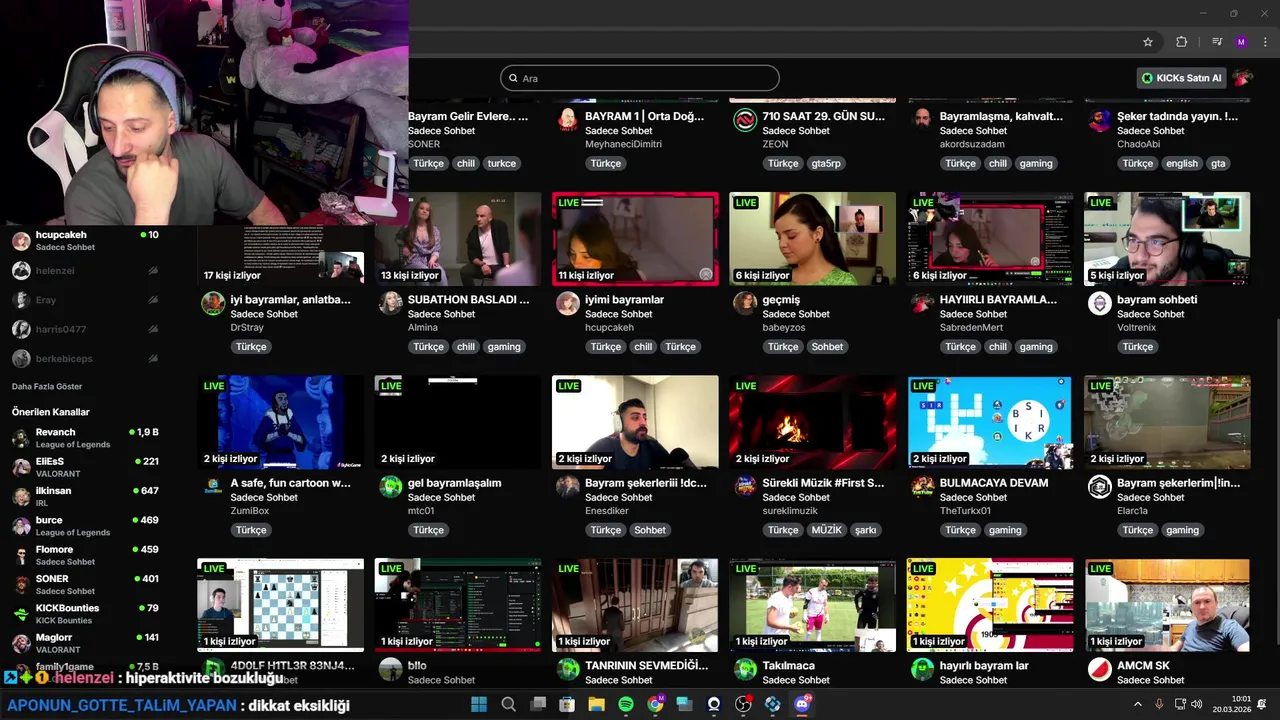Click the microphone icon in the system tray

[1159, 704]
